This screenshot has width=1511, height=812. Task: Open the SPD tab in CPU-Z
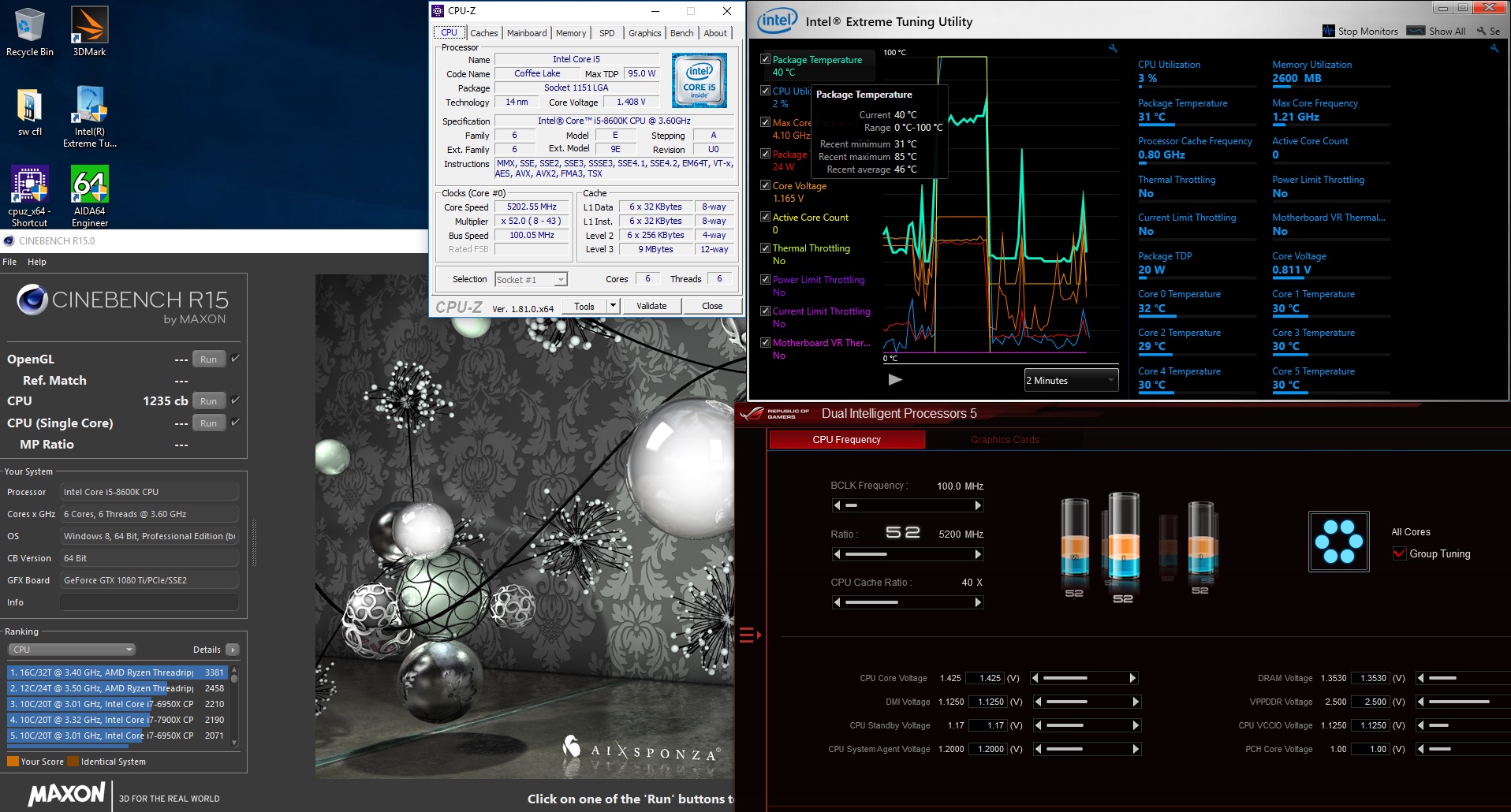click(606, 33)
